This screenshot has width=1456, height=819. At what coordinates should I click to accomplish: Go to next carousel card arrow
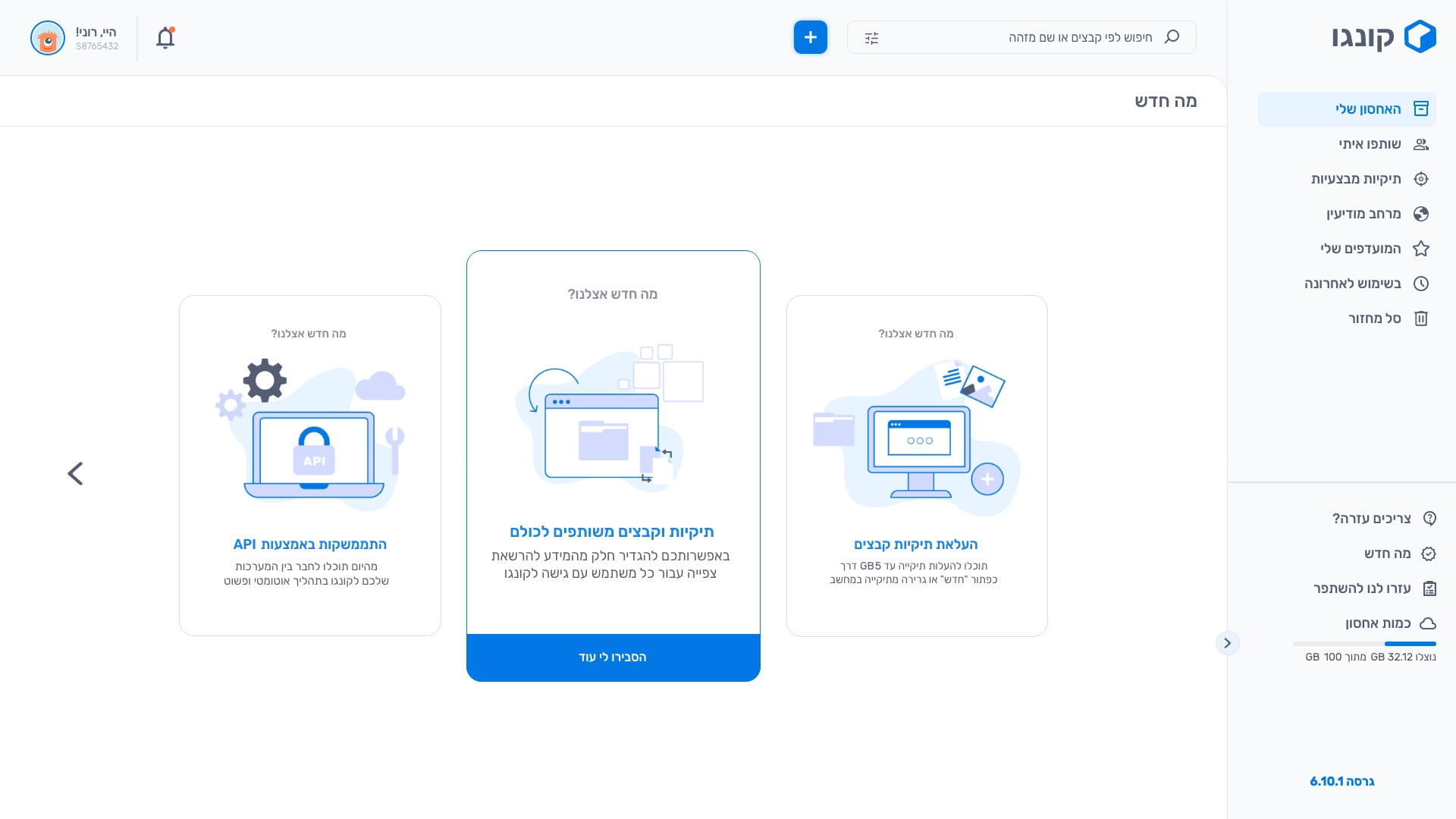[x=75, y=473]
